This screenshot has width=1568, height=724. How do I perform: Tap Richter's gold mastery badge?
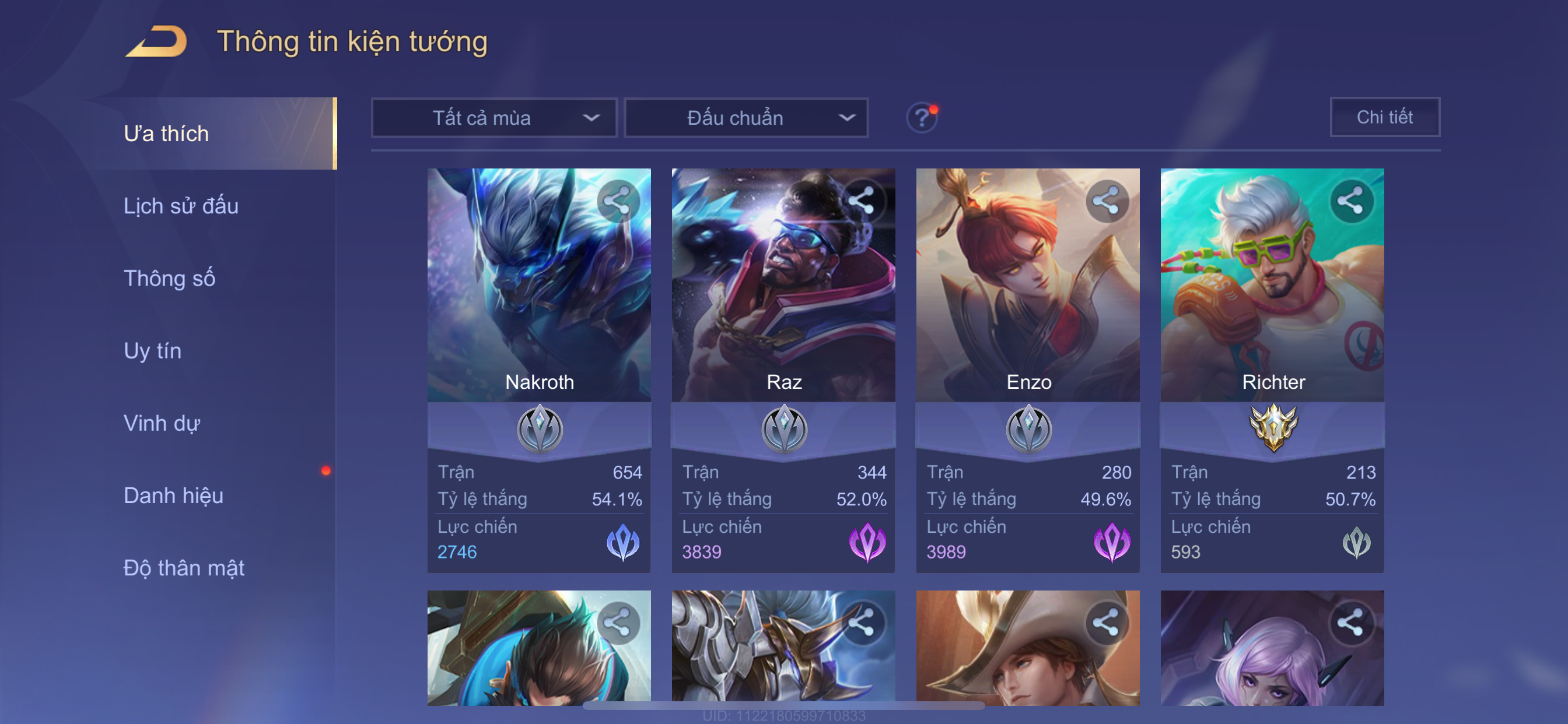[1273, 428]
